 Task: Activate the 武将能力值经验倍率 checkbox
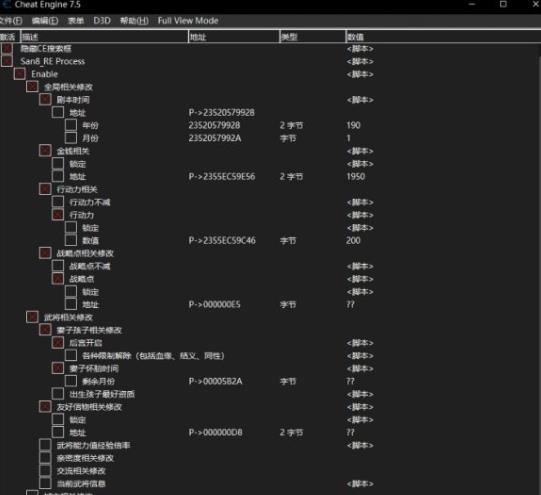(45, 445)
